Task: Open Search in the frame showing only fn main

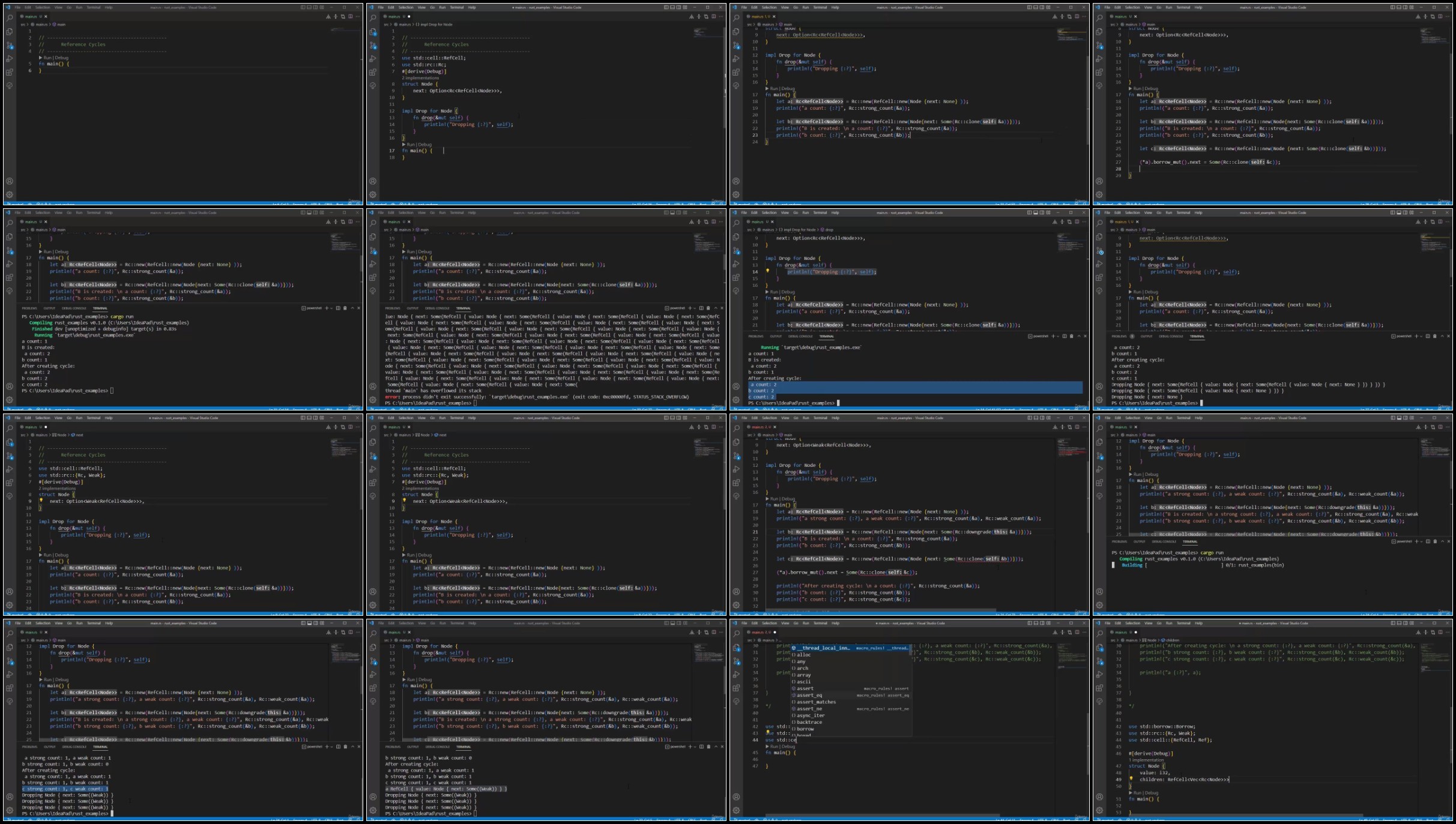Action: point(10,18)
